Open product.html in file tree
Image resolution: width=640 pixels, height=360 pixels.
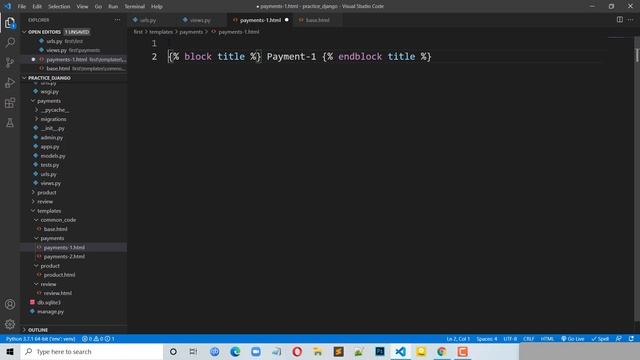pyautogui.click(x=59, y=275)
